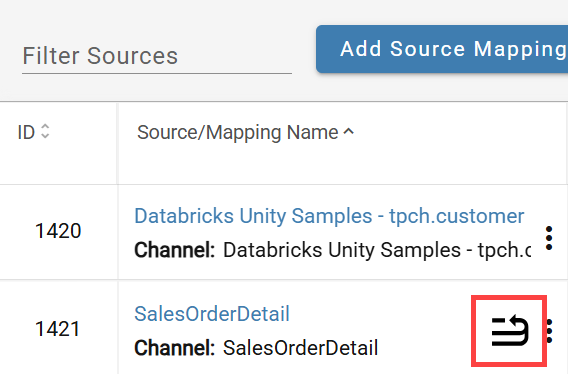
Task: Select the ID cell showing 1420
Action: pos(58,231)
